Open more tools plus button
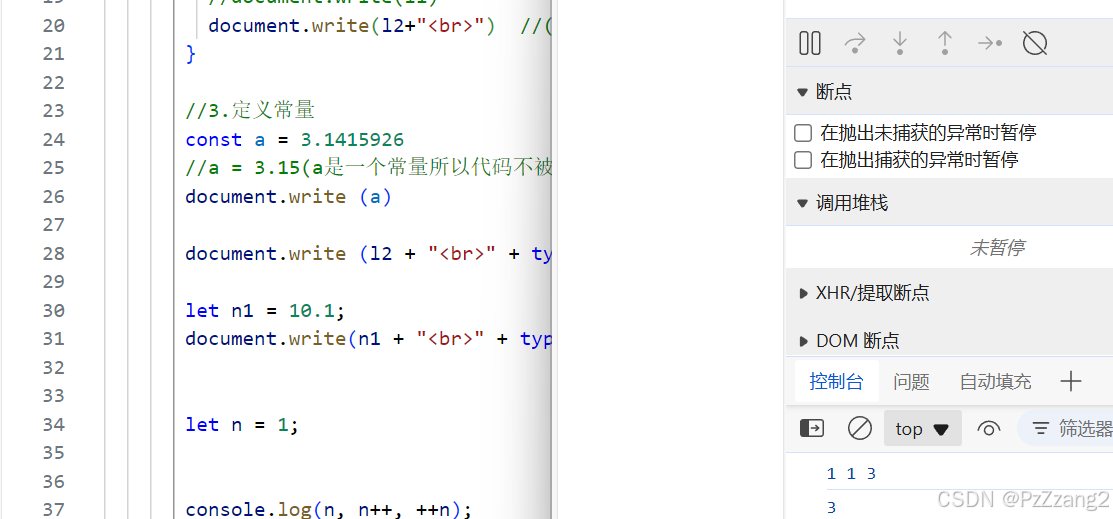This screenshot has height=519, width=1113. 1070,382
